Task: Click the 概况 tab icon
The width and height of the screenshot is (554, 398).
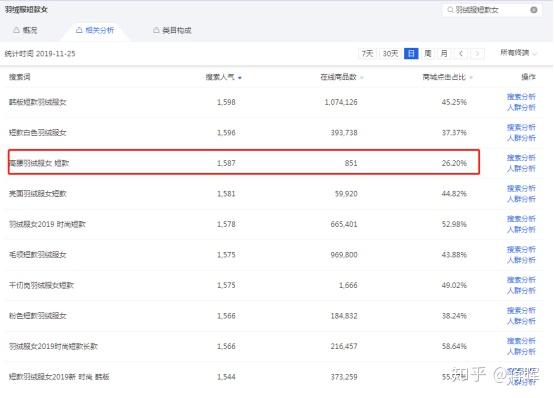Action: click(16, 30)
